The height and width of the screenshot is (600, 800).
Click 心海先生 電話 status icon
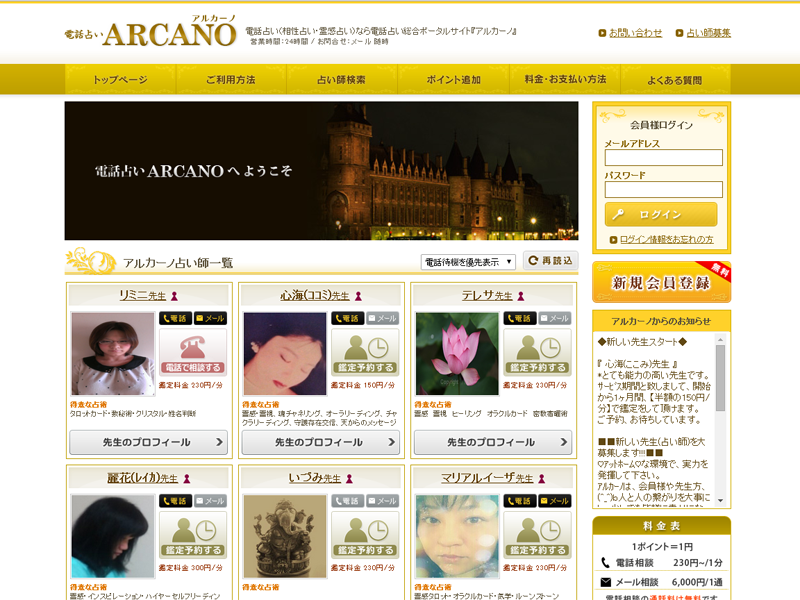click(347, 318)
